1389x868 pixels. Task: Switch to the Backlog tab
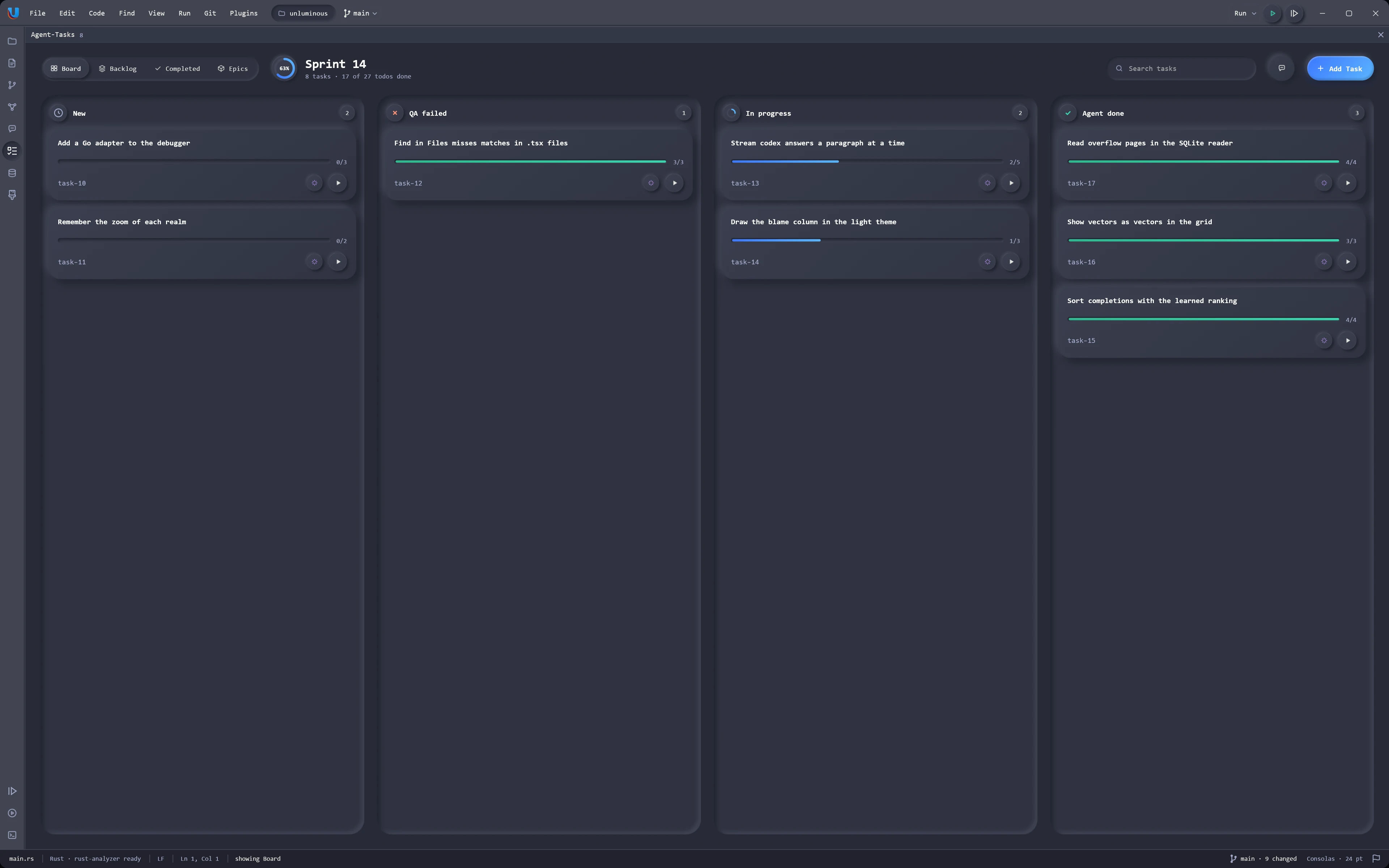(x=118, y=68)
